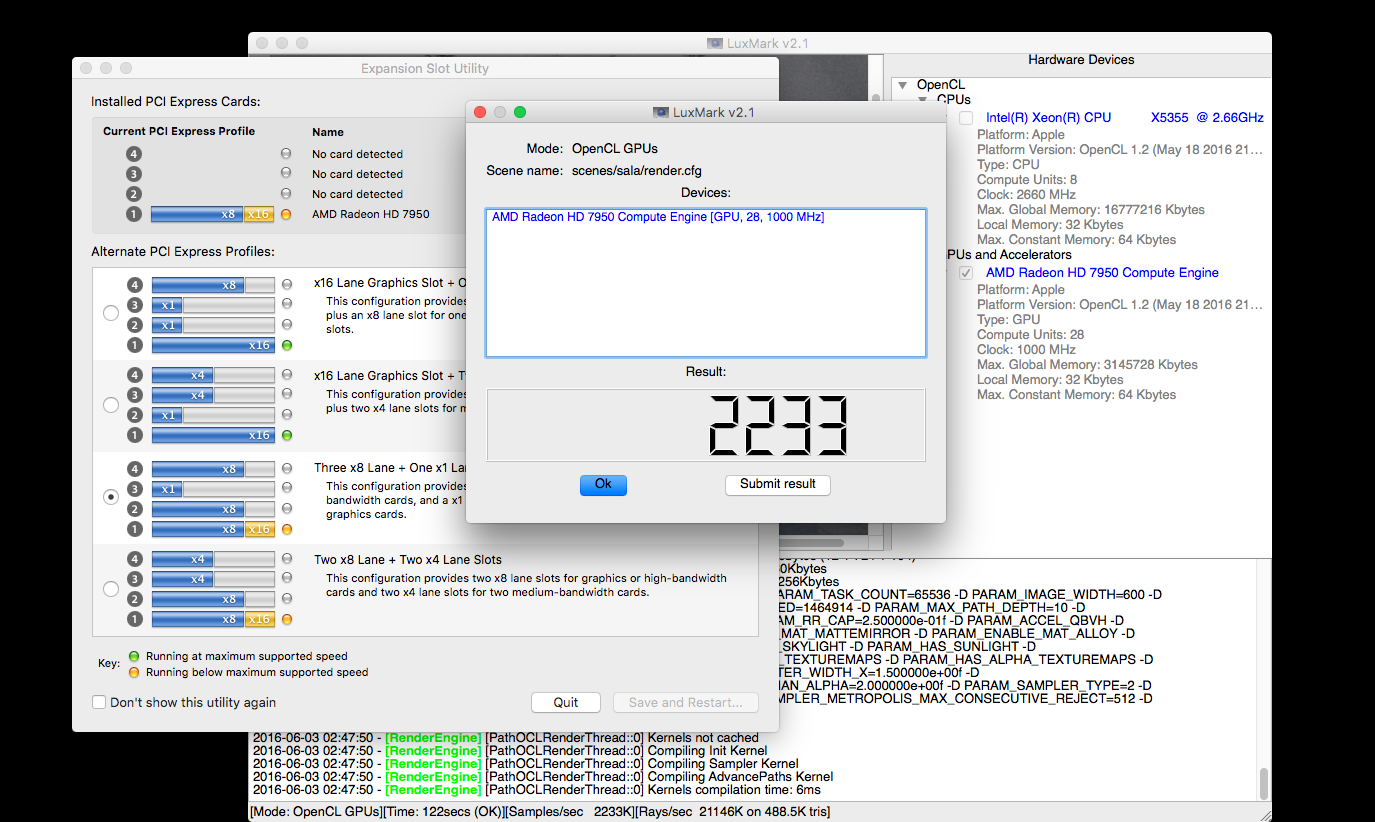Click slot 4 badge in Two x8 Lane + Two x4 profile
The height and width of the screenshot is (822, 1375).
click(136, 559)
